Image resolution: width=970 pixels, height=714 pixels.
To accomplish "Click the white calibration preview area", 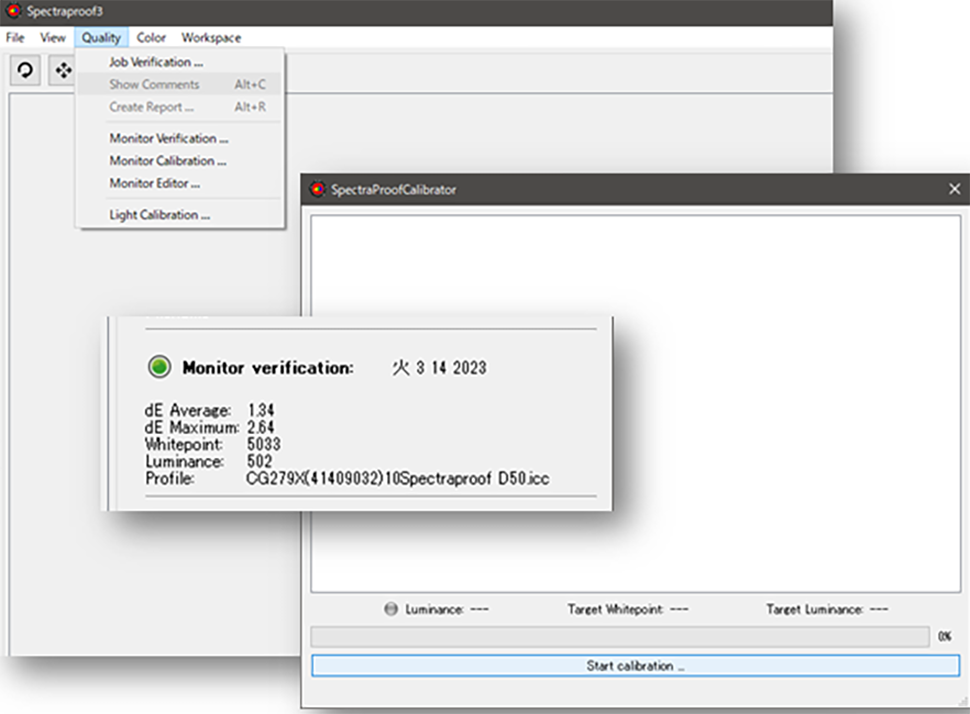I will (635, 404).
